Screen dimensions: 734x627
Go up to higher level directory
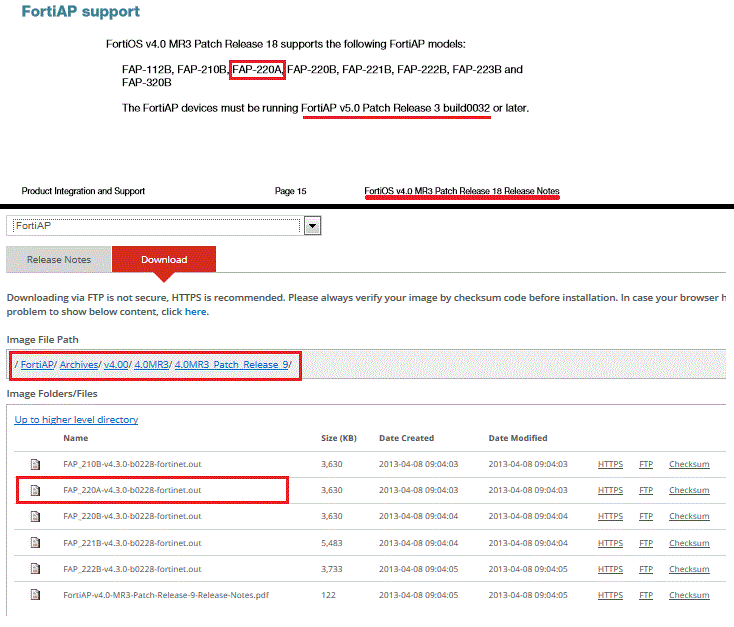(x=76, y=420)
